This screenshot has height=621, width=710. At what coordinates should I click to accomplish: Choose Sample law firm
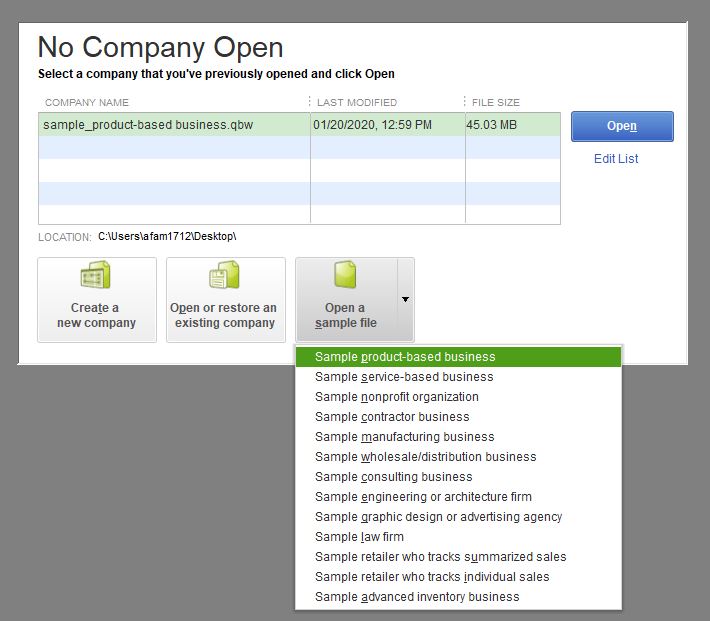pos(458,537)
